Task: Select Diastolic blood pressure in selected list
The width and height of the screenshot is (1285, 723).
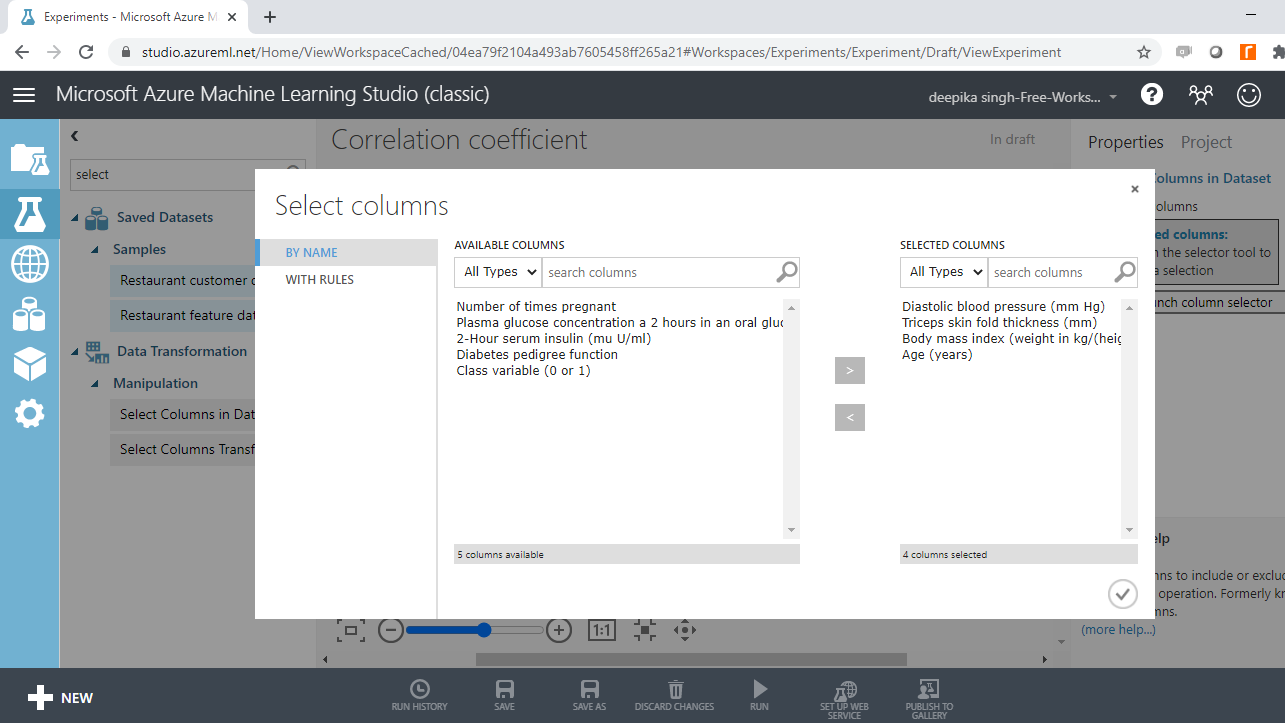Action: pyautogui.click(x=1003, y=307)
